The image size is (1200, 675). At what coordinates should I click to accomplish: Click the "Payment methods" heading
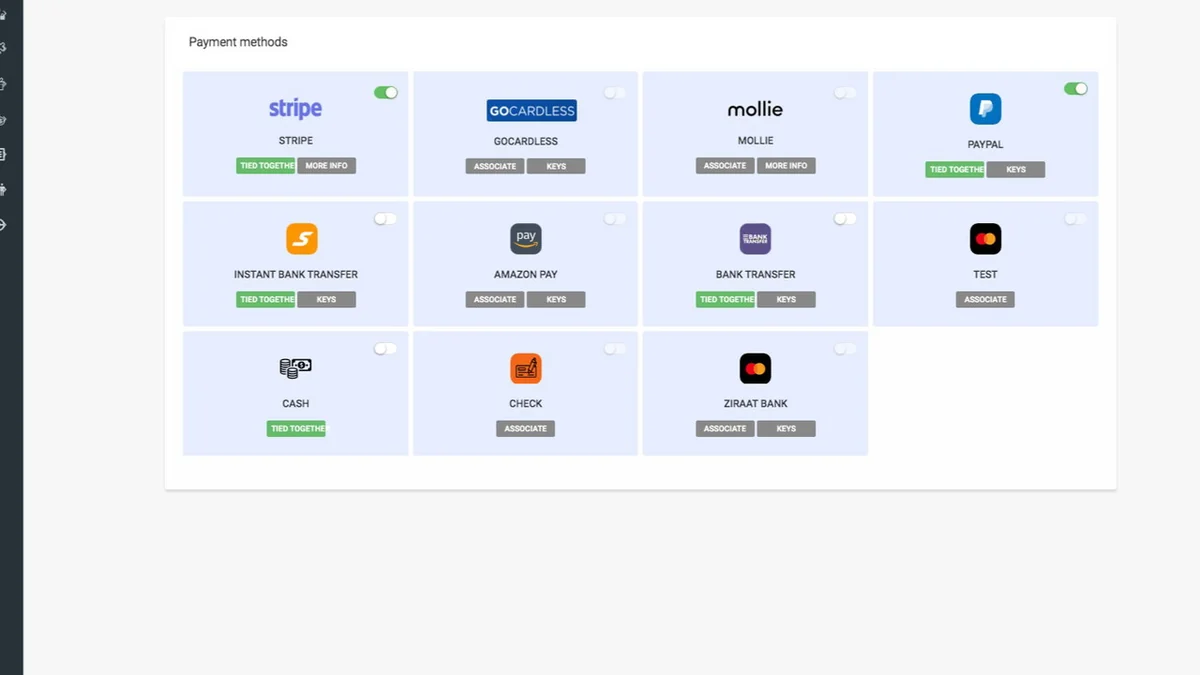point(238,42)
